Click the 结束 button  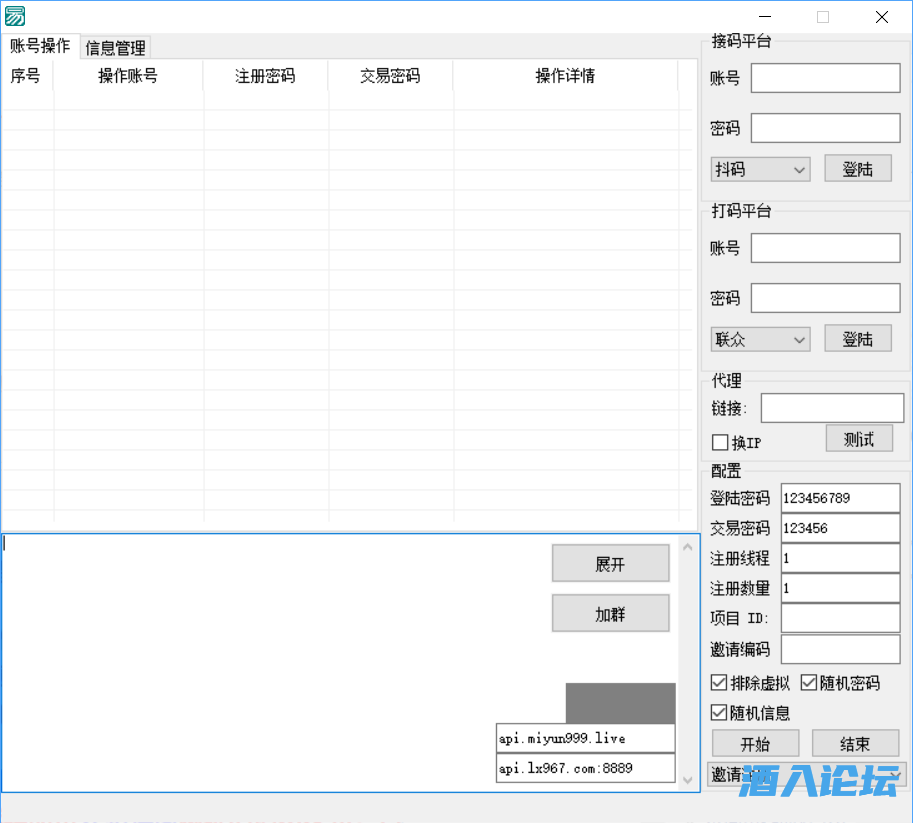tap(855, 744)
